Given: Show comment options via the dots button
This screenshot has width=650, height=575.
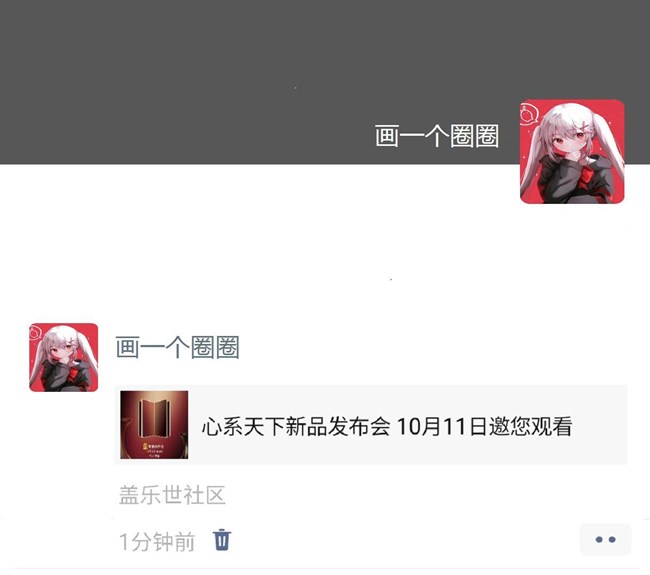Looking at the screenshot, I should point(605,539).
